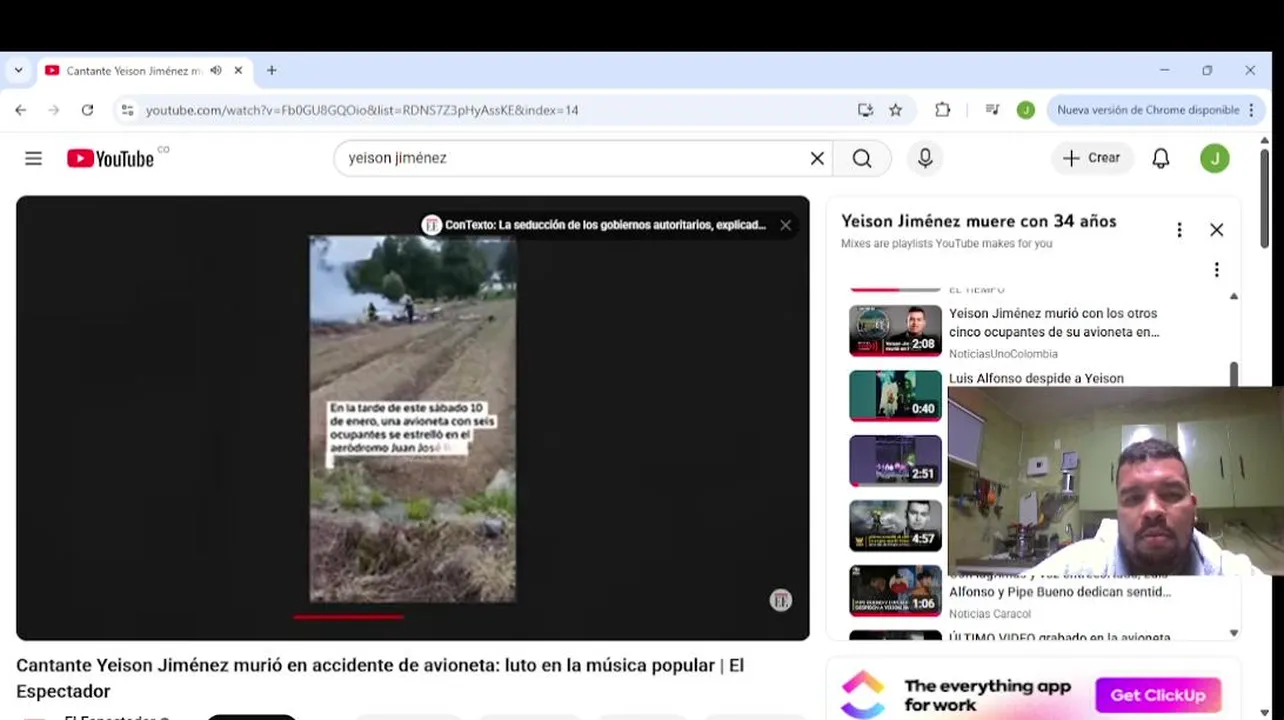The height and width of the screenshot is (720, 1284).
Task: Open a new browser tab
Action: coord(271,71)
